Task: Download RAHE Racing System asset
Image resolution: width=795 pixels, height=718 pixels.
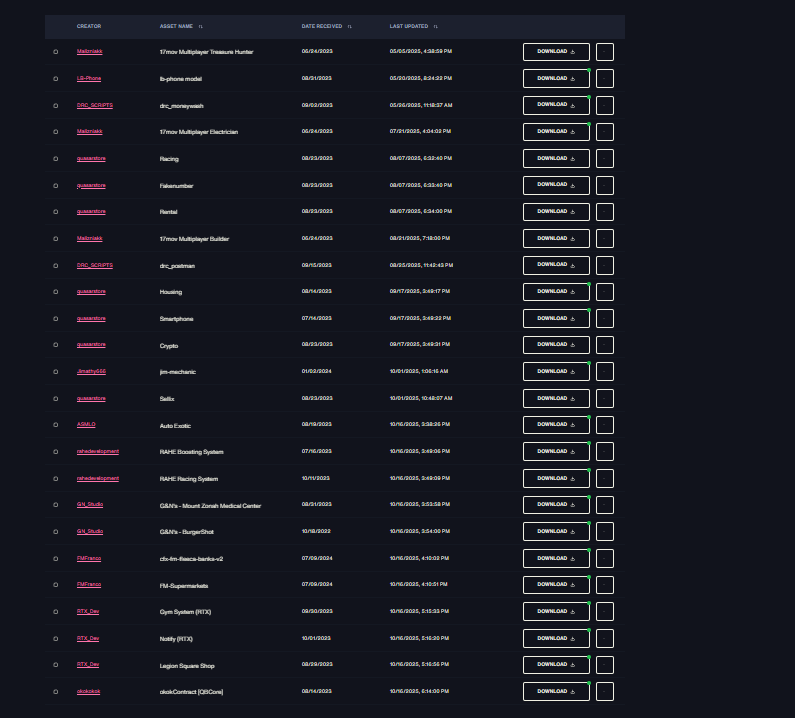Action: click(x=556, y=478)
